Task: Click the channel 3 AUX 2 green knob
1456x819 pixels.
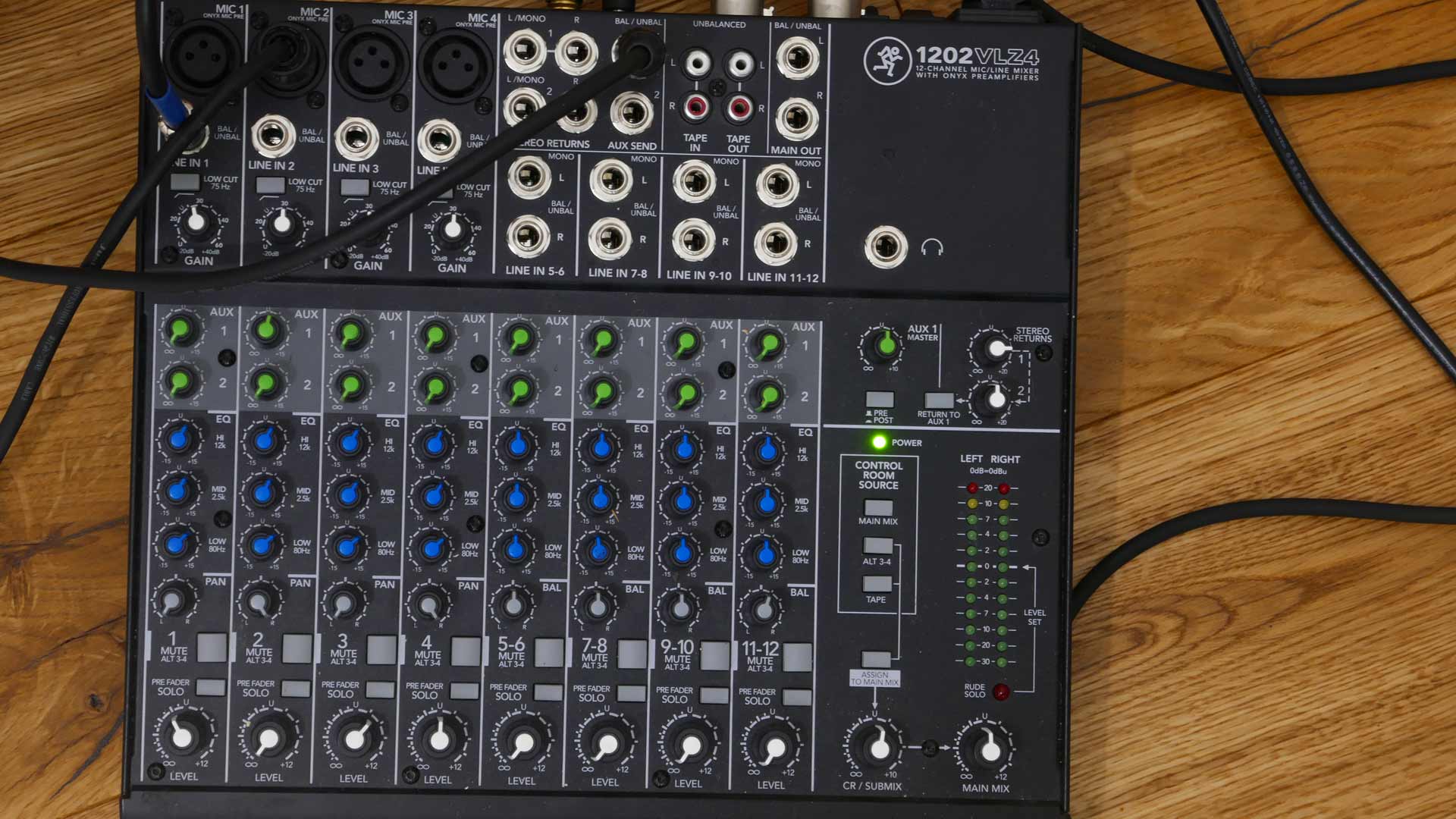Action: 350,385
